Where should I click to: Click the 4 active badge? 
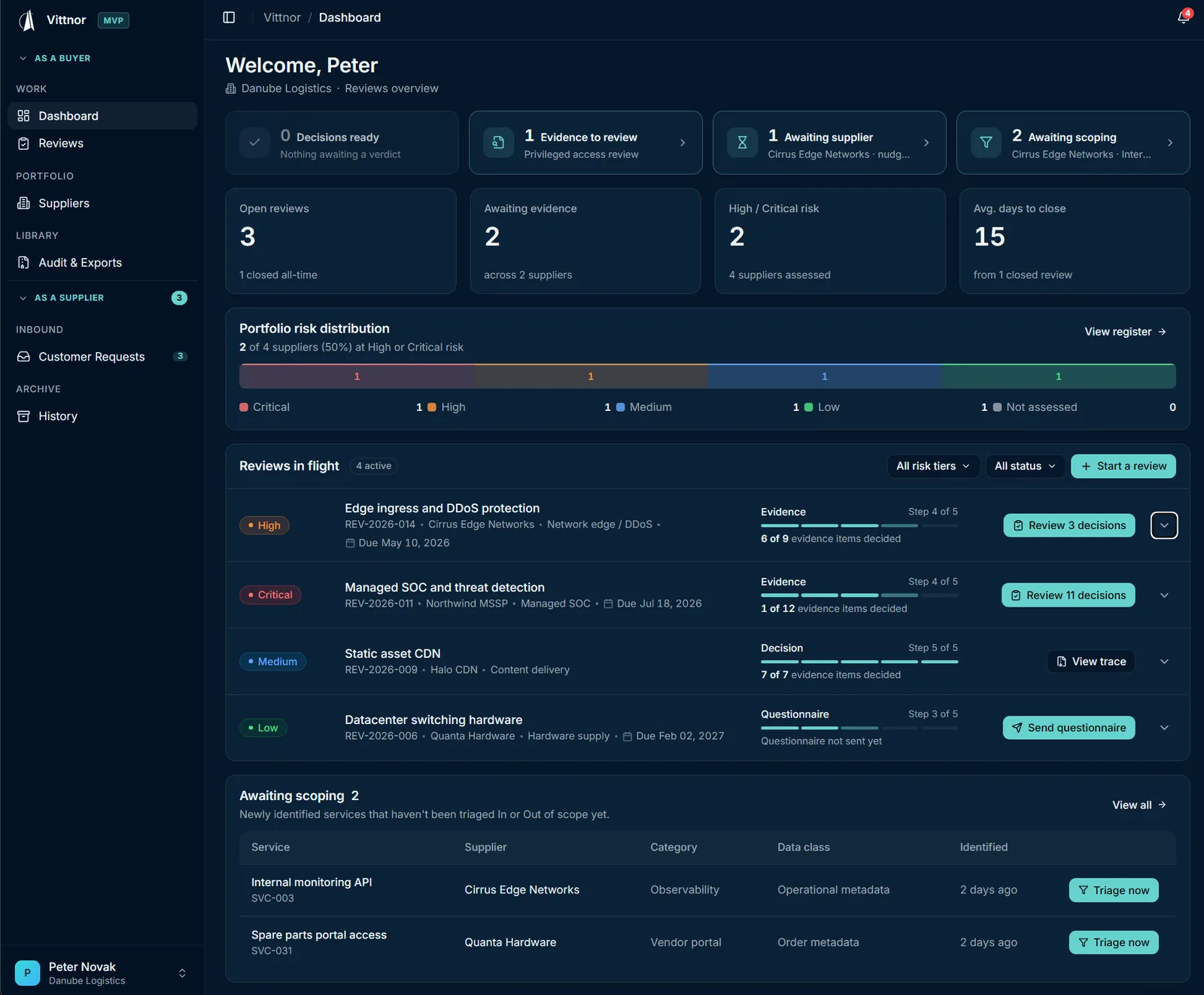[374, 467]
